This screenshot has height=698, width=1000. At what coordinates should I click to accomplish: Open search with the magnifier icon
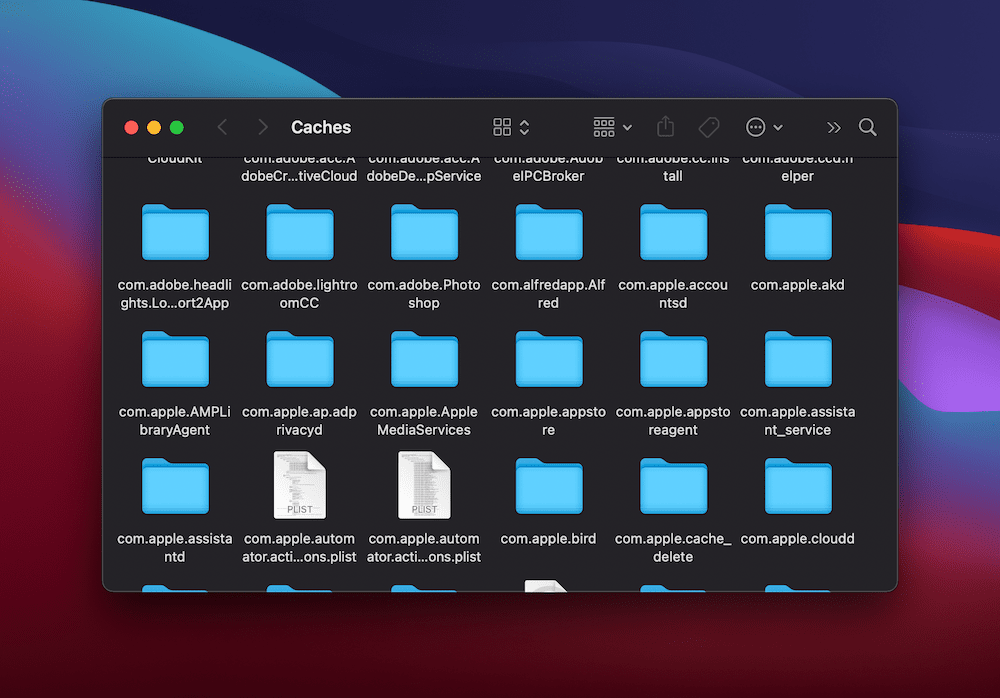point(867,127)
